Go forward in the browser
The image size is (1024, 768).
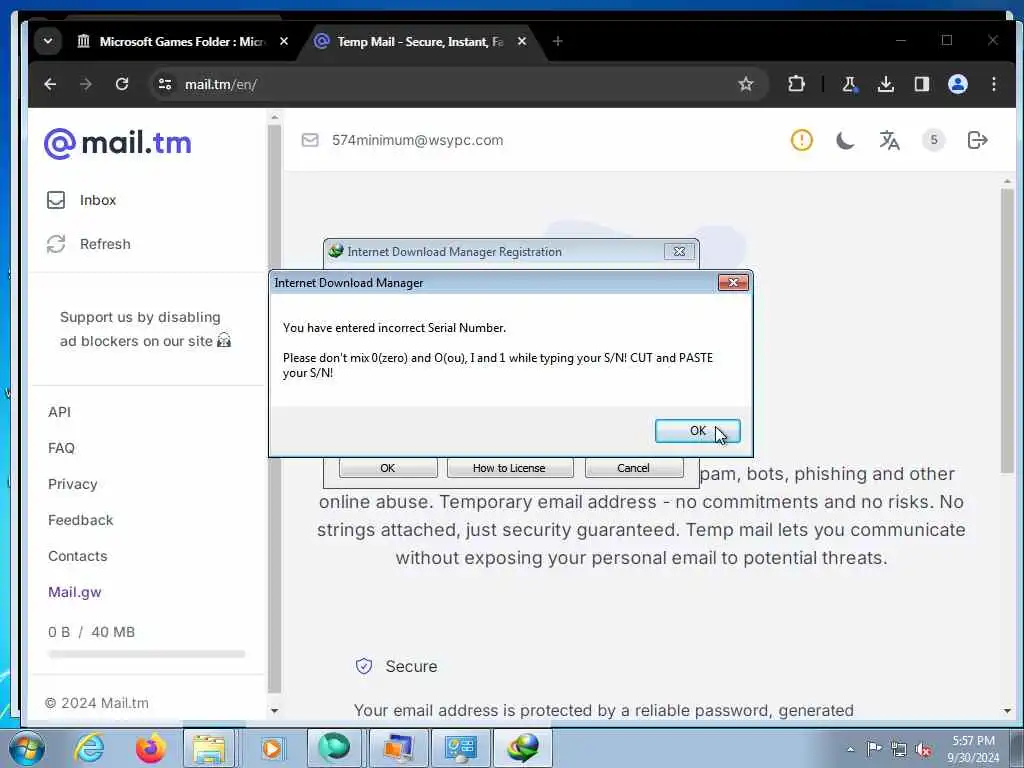tap(86, 84)
